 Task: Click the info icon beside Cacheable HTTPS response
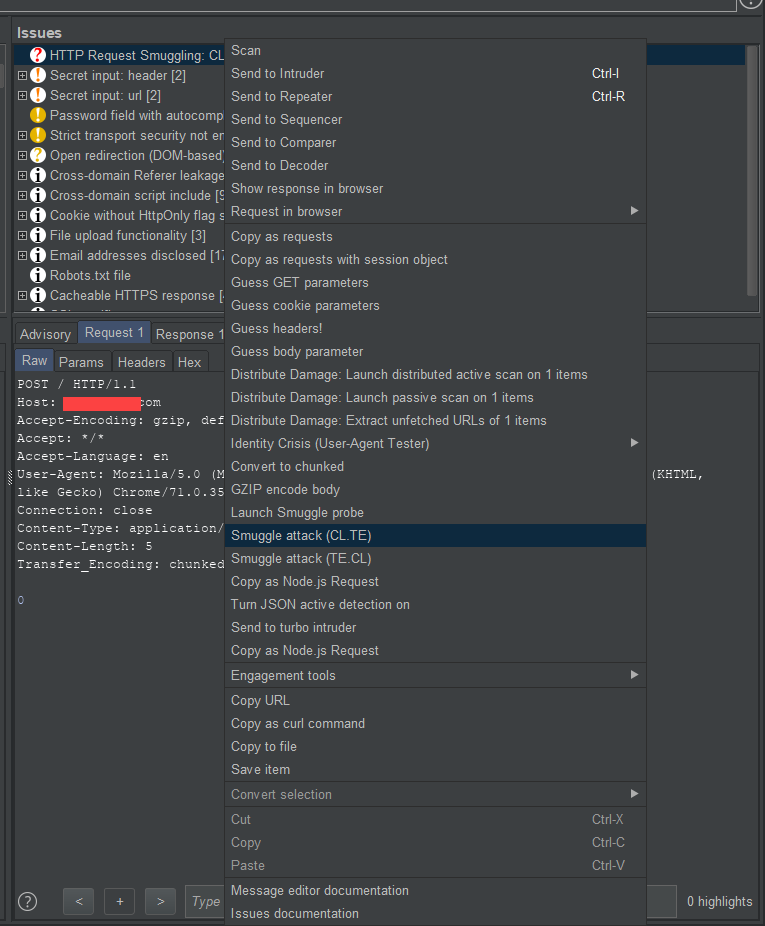click(x=38, y=295)
